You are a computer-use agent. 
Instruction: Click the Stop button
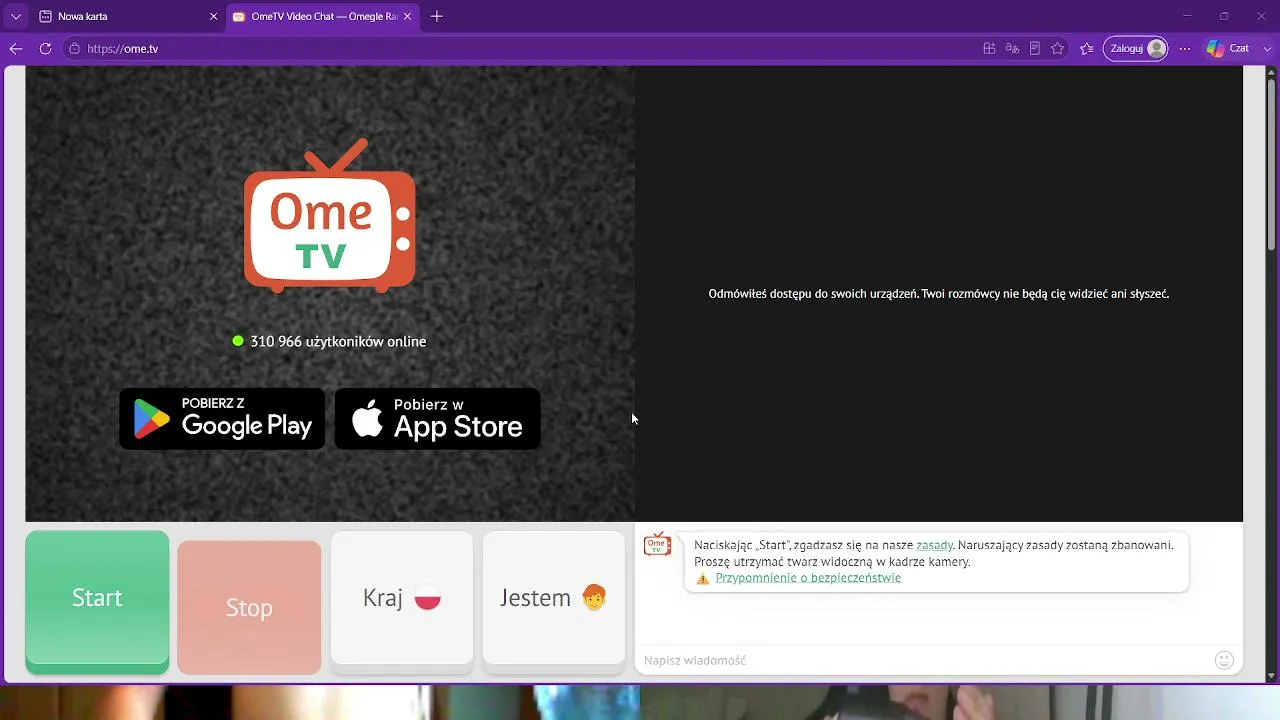249,607
